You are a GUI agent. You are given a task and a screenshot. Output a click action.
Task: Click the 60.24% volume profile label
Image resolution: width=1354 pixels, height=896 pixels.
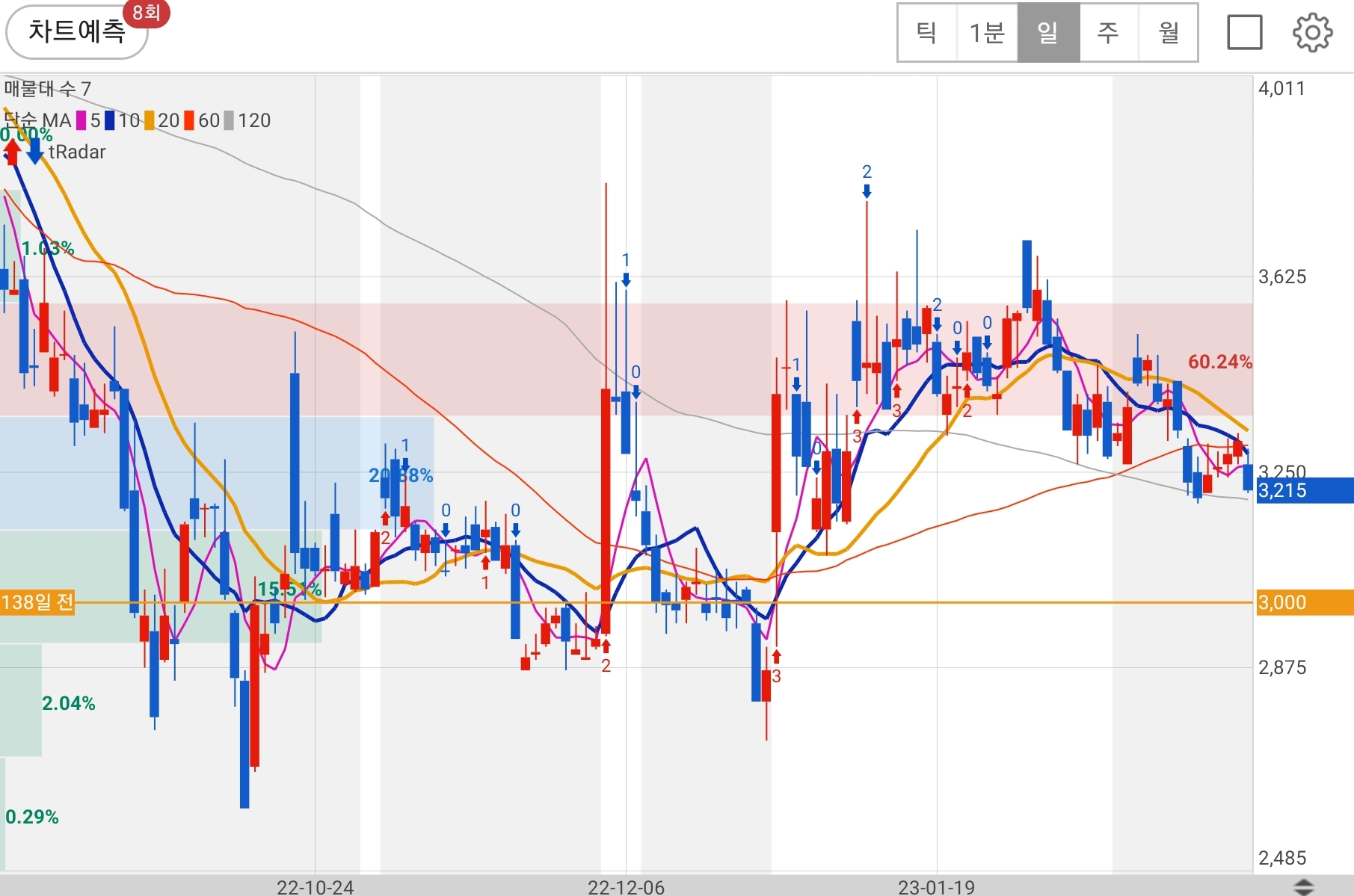[1220, 362]
